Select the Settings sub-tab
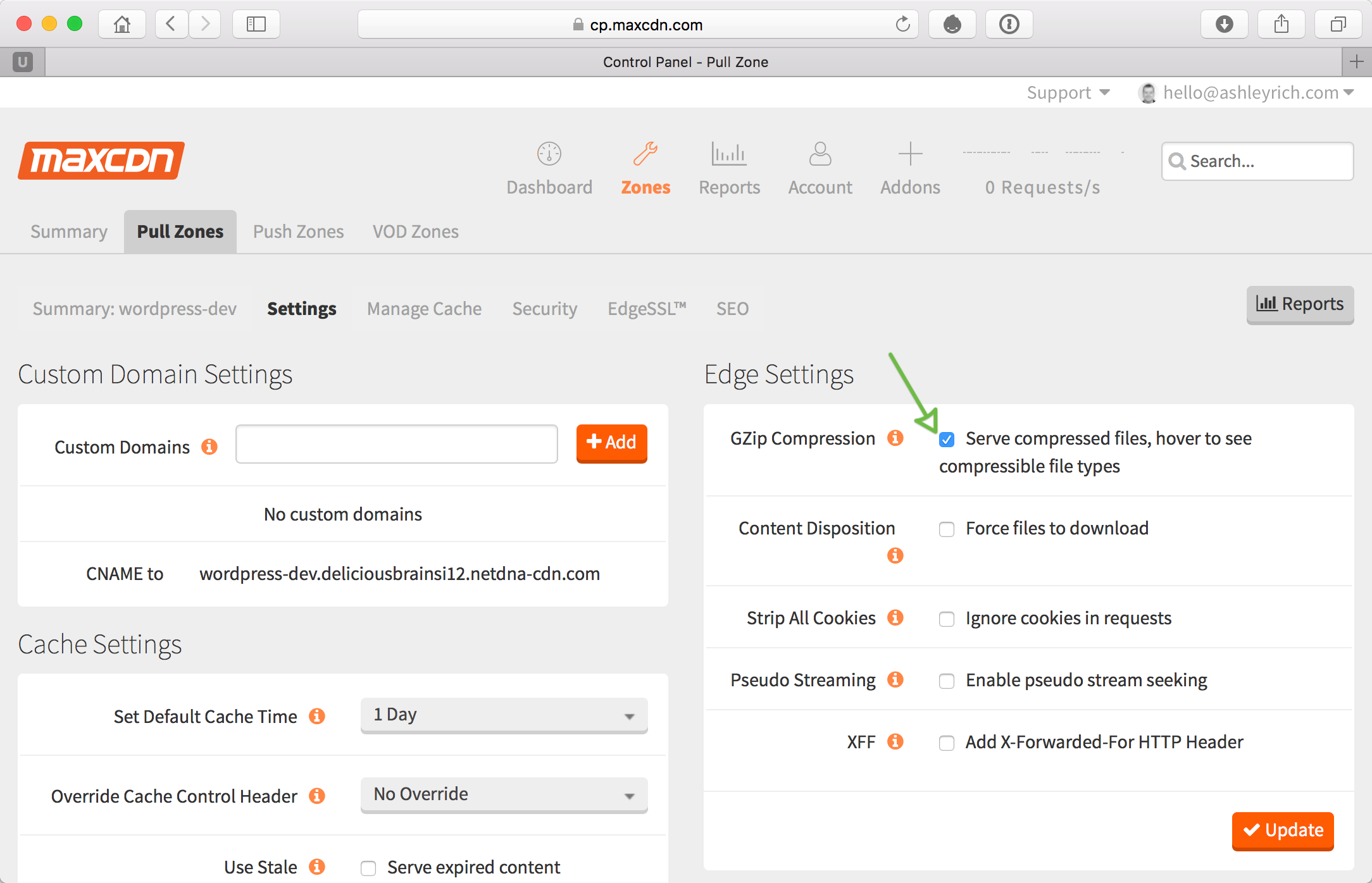The width and height of the screenshot is (1372, 883). tap(301, 308)
